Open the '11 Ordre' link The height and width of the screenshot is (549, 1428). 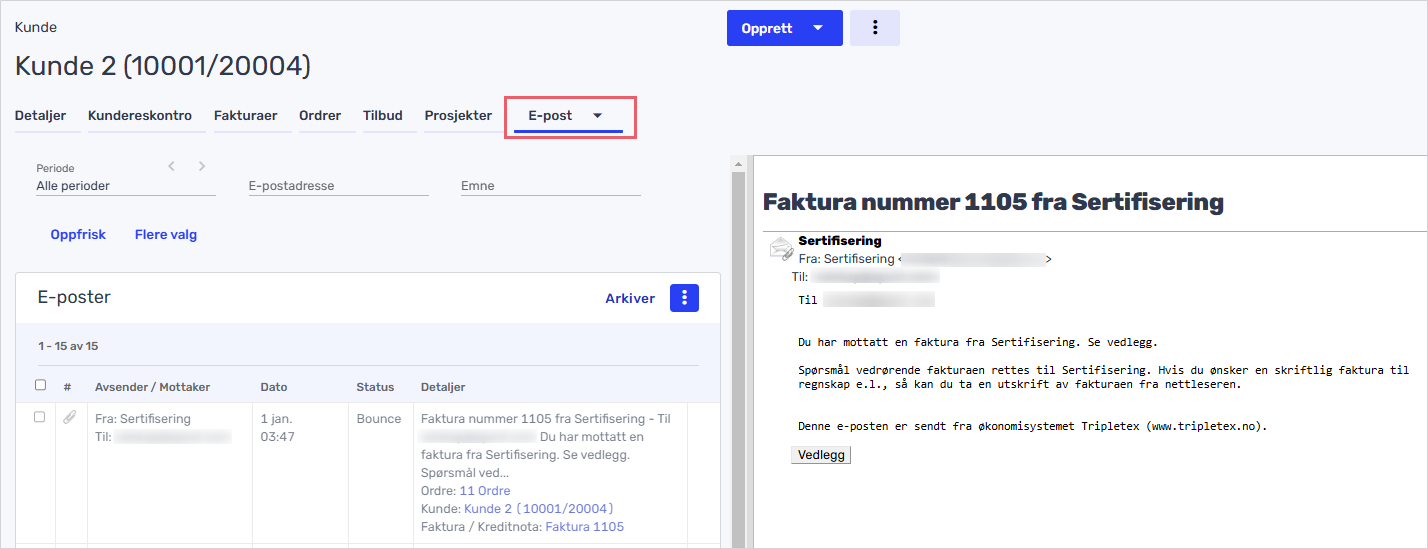pyautogui.click(x=484, y=491)
